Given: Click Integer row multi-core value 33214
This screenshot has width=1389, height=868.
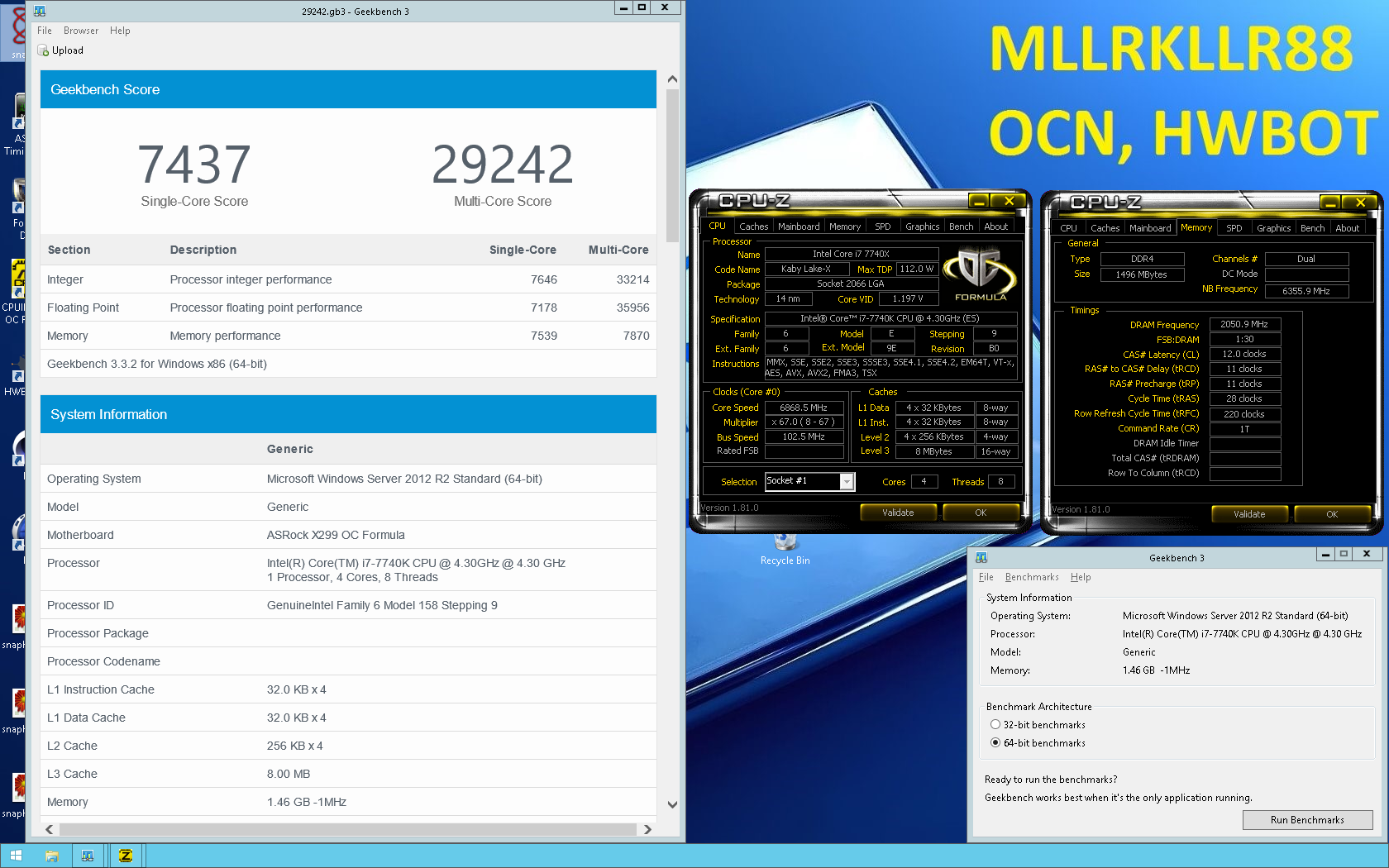Looking at the screenshot, I should (632, 279).
